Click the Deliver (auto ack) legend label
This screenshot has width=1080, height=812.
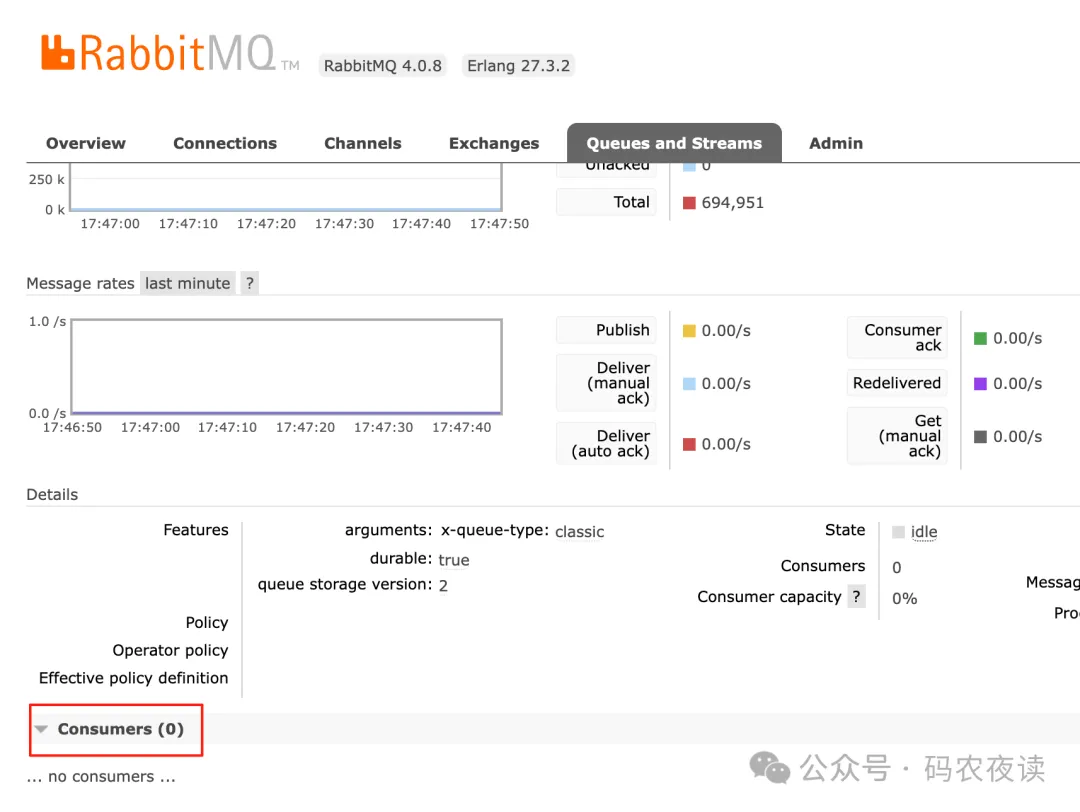(606, 444)
